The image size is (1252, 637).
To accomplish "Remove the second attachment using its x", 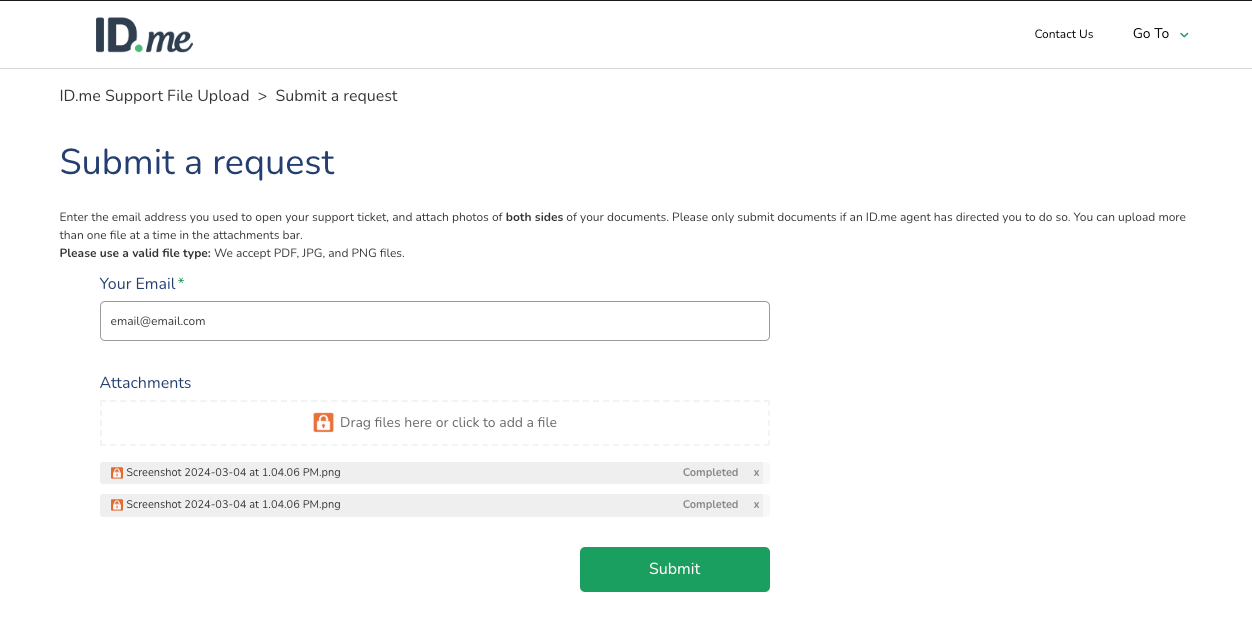I will 756,505.
